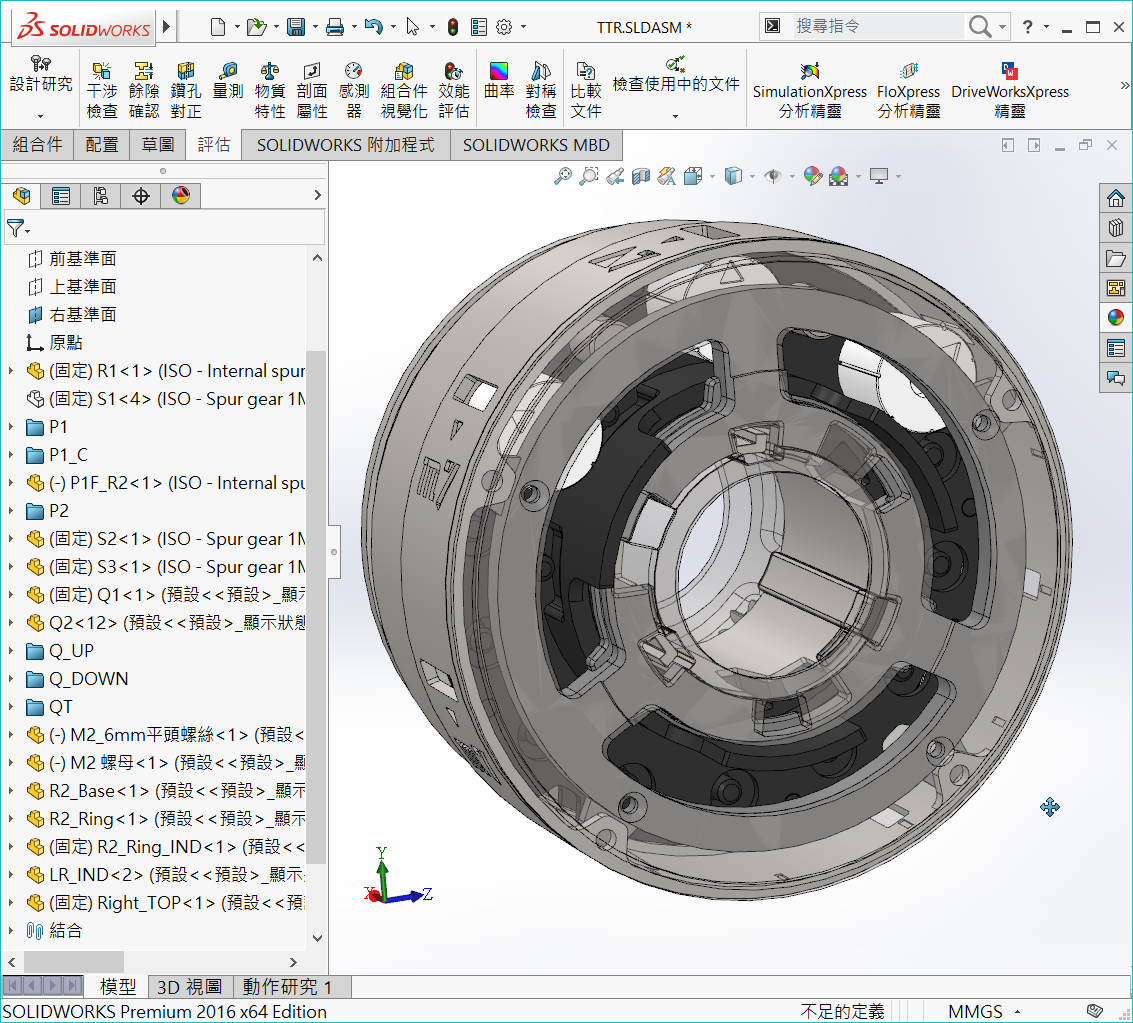Click the home icon in task pane
1133x1023 pixels.
1116,198
